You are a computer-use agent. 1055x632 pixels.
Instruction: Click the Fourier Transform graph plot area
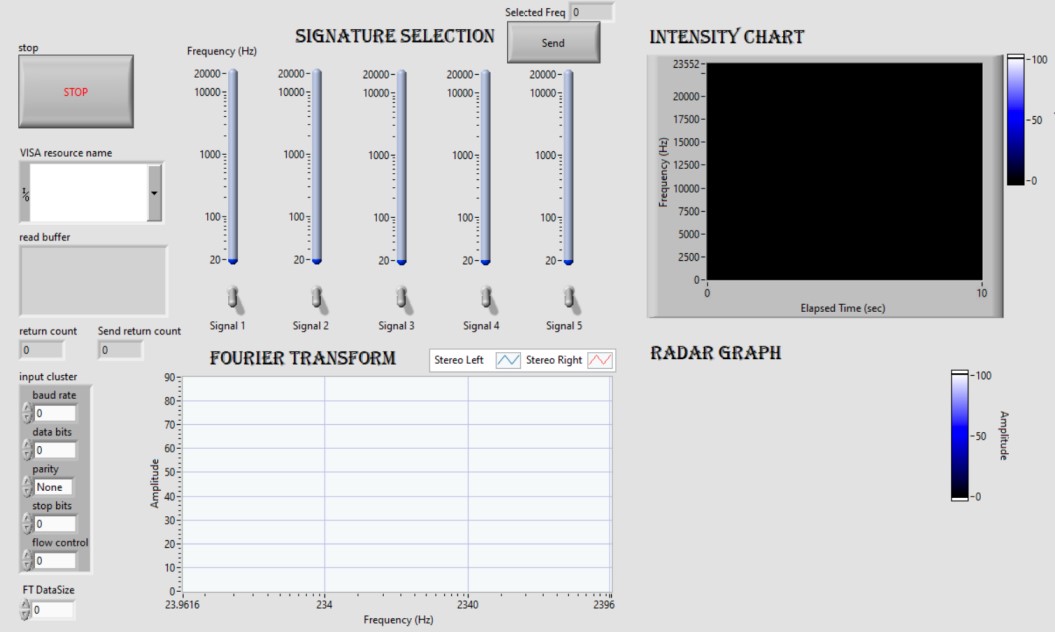coord(397,485)
